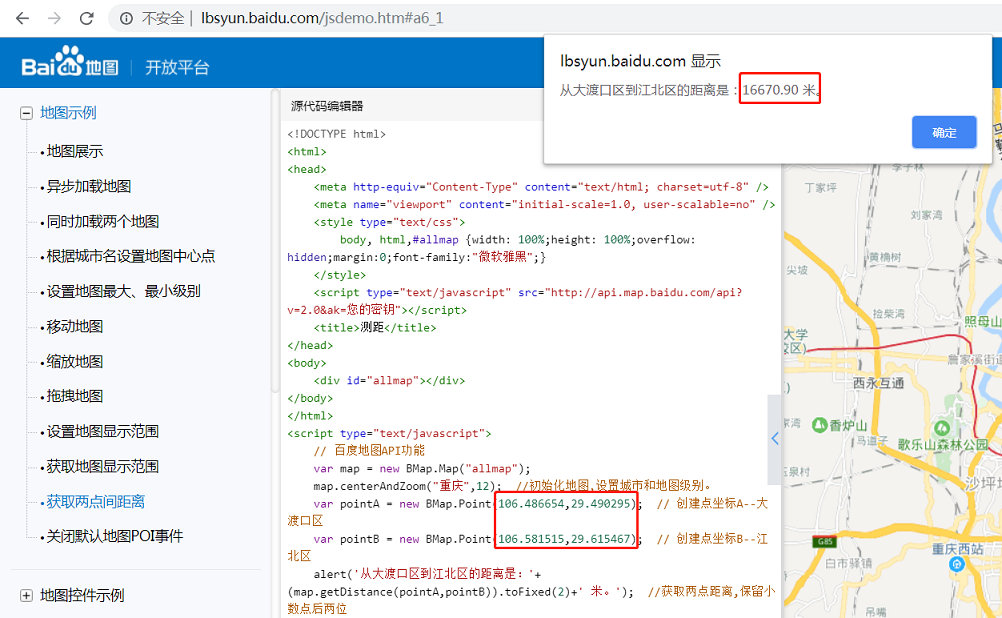The image size is (1002, 618).
Task: Open the 移动地图 example
Action: click(x=75, y=327)
